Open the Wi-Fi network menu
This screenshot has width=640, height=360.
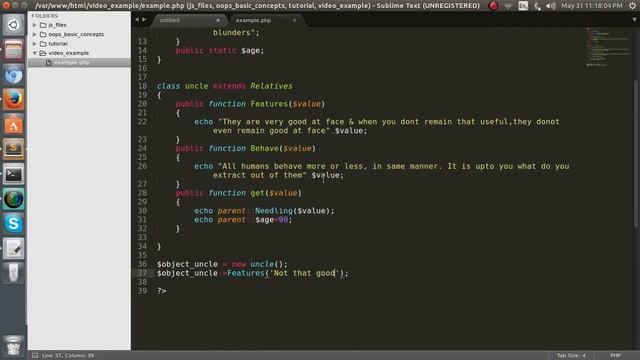click(x=508, y=6)
